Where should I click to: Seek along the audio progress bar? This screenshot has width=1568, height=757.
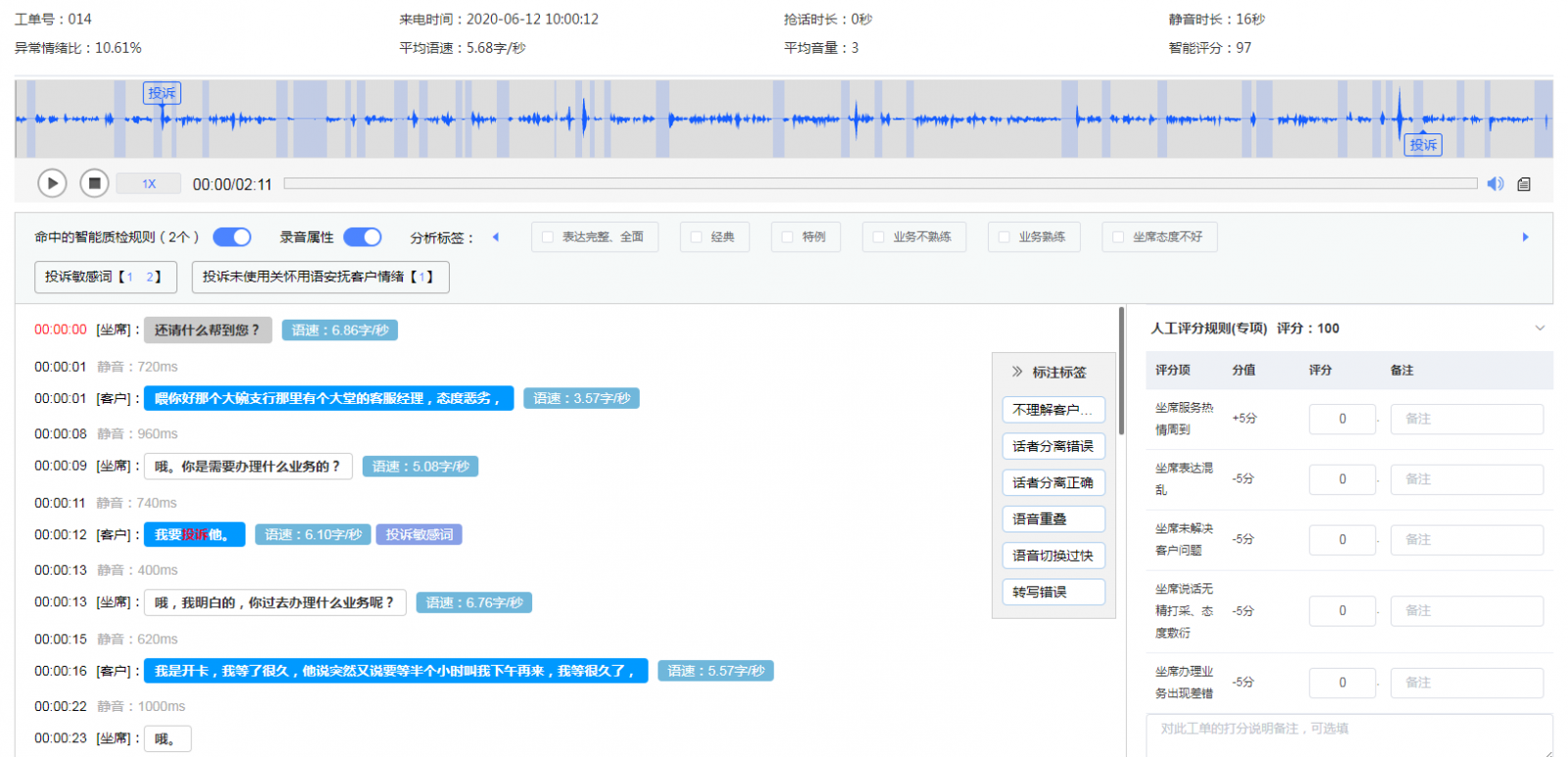(x=880, y=183)
